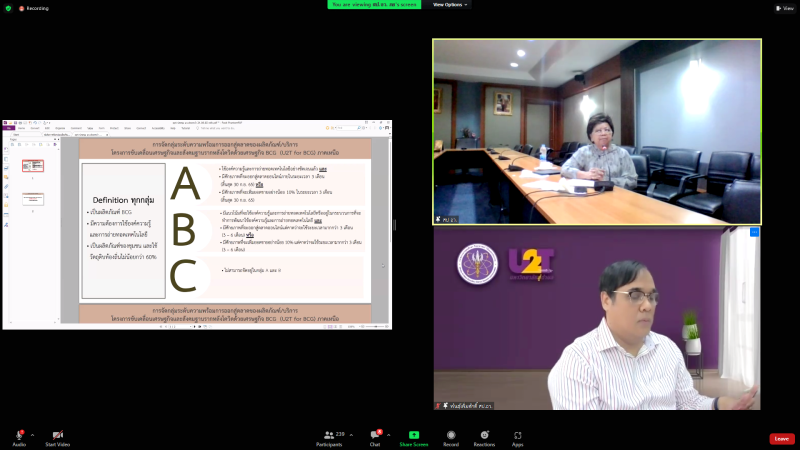Expand audio options arrow next to Audio
This screenshot has width=800, height=450.
coord(32,435)
